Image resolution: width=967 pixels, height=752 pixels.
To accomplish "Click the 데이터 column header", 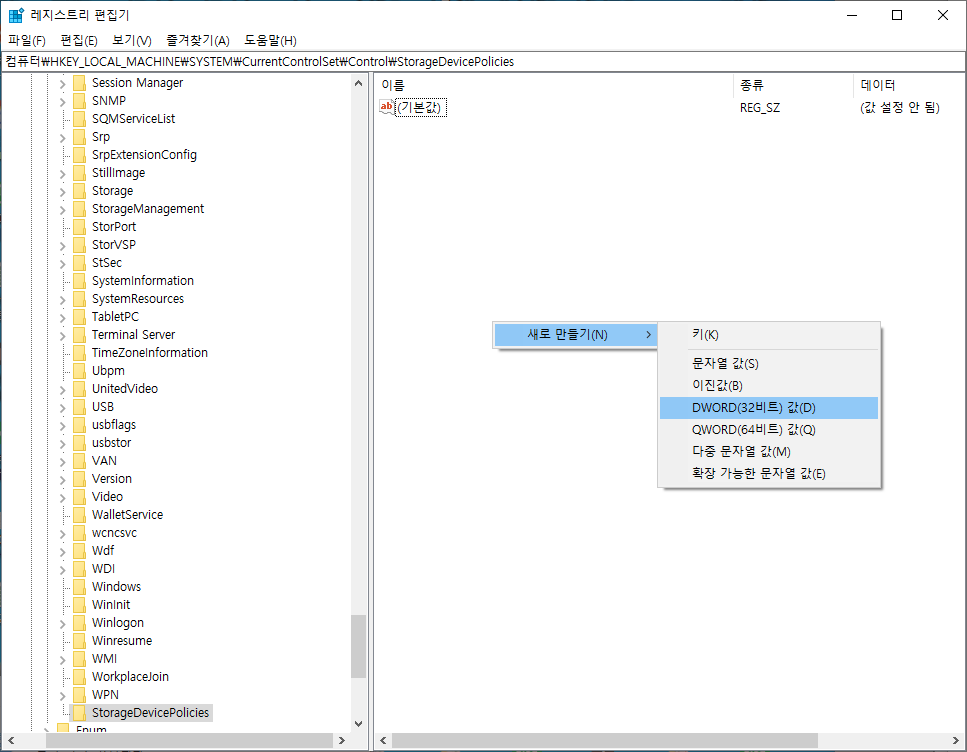I will (909, 86).
